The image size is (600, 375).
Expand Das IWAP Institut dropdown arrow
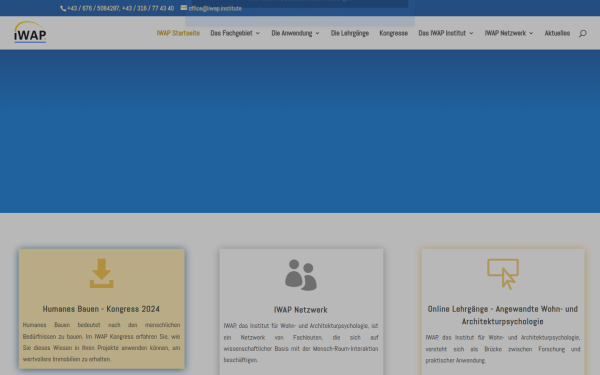pyautogui.click(x=471, y=33)
